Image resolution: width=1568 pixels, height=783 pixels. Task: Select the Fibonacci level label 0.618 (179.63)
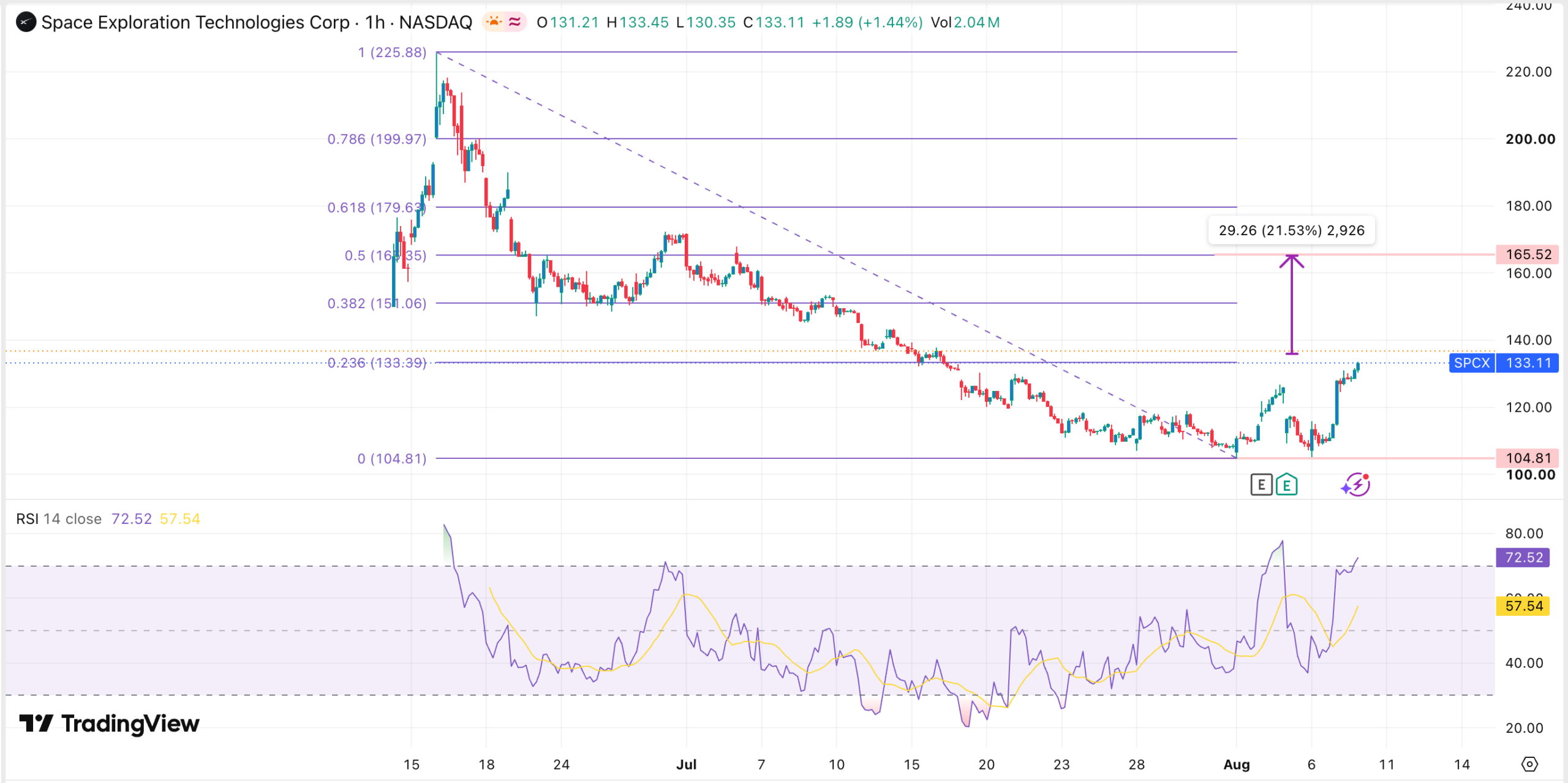click(377, 208)
